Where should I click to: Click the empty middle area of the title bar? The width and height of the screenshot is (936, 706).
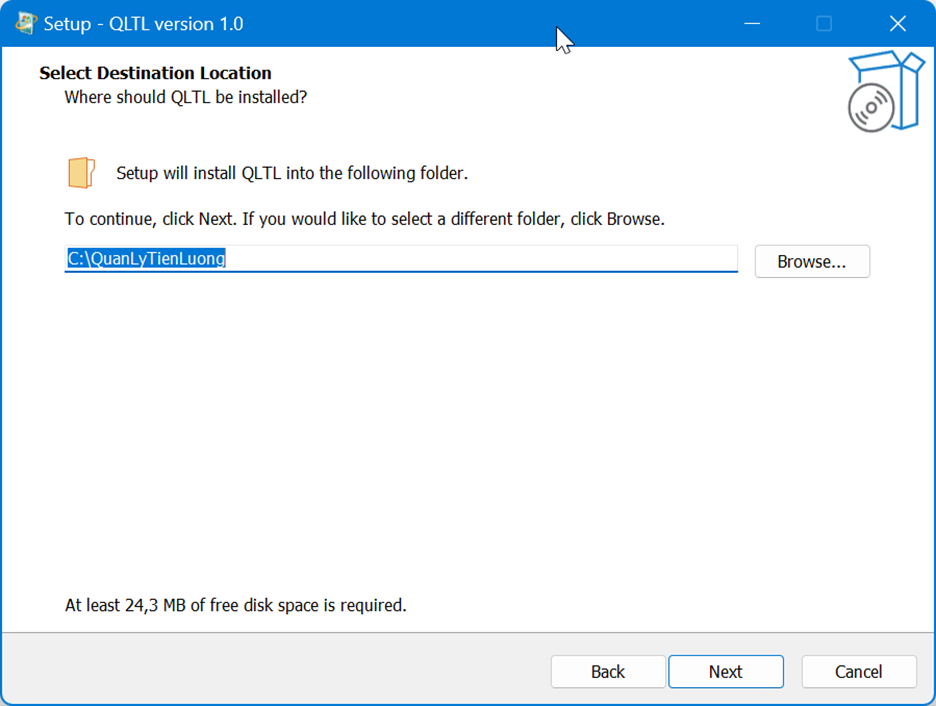pos(450,23)
